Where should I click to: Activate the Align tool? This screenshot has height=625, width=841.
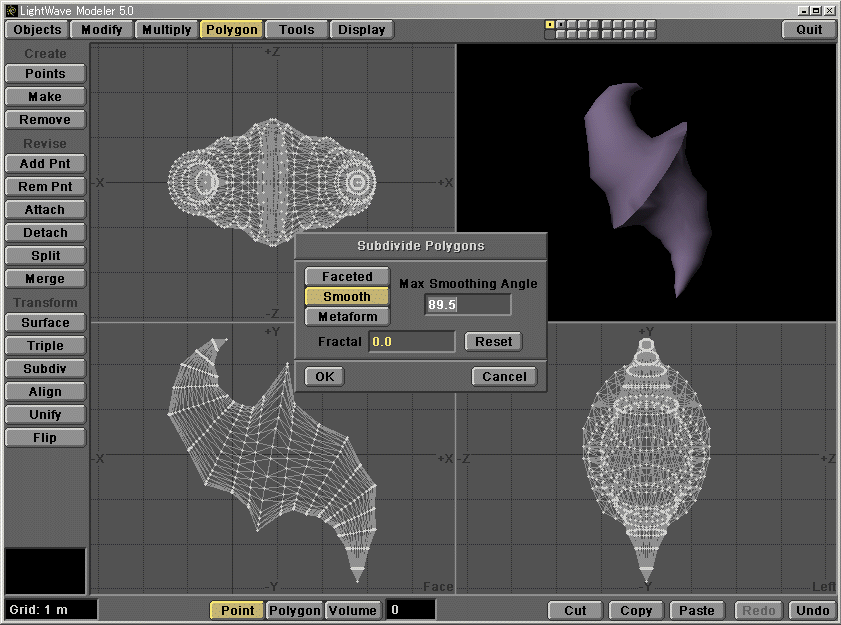[44, 391]
